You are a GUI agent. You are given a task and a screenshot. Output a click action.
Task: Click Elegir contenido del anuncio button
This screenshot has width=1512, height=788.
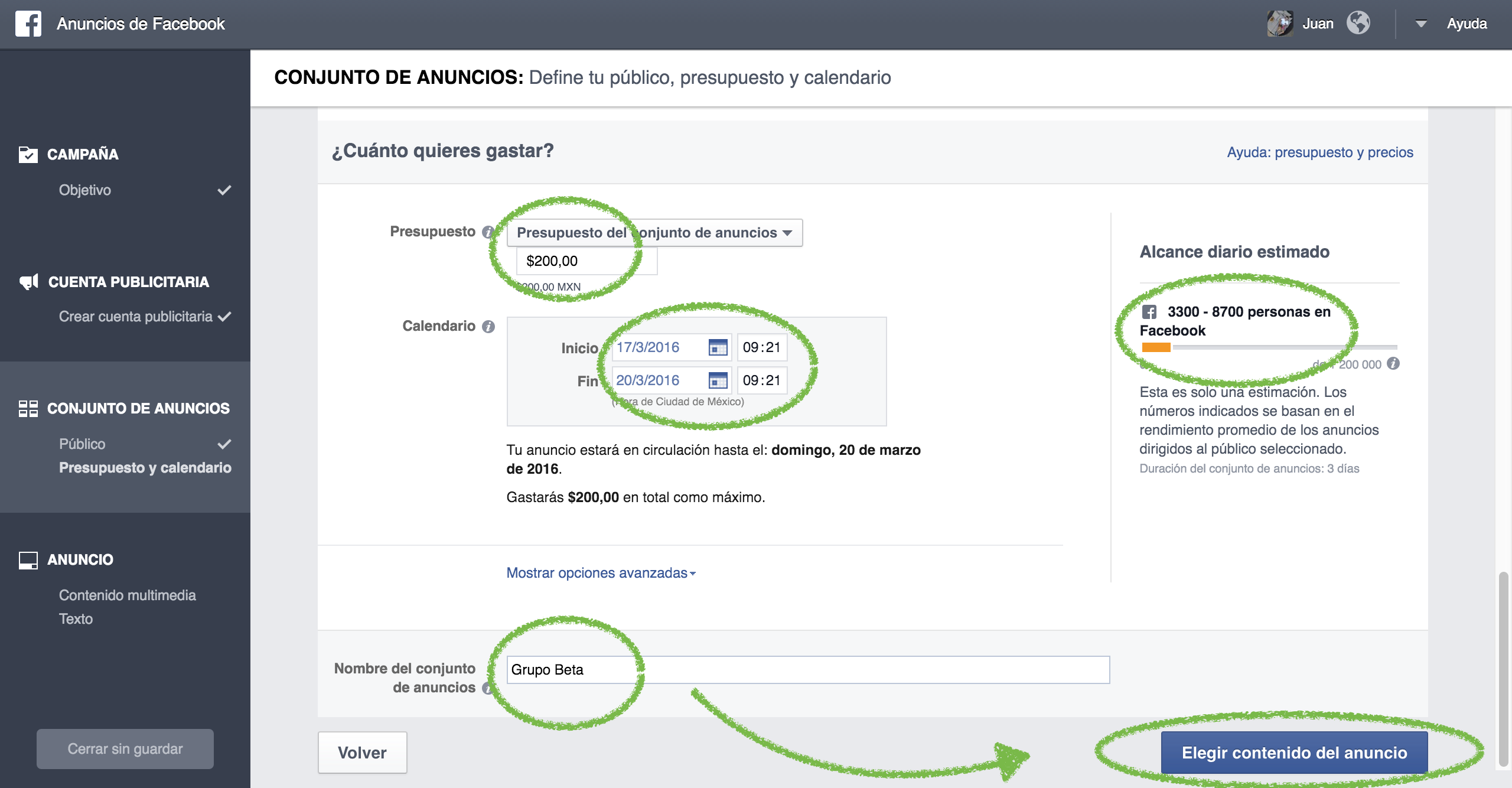tap(1294, 753)
